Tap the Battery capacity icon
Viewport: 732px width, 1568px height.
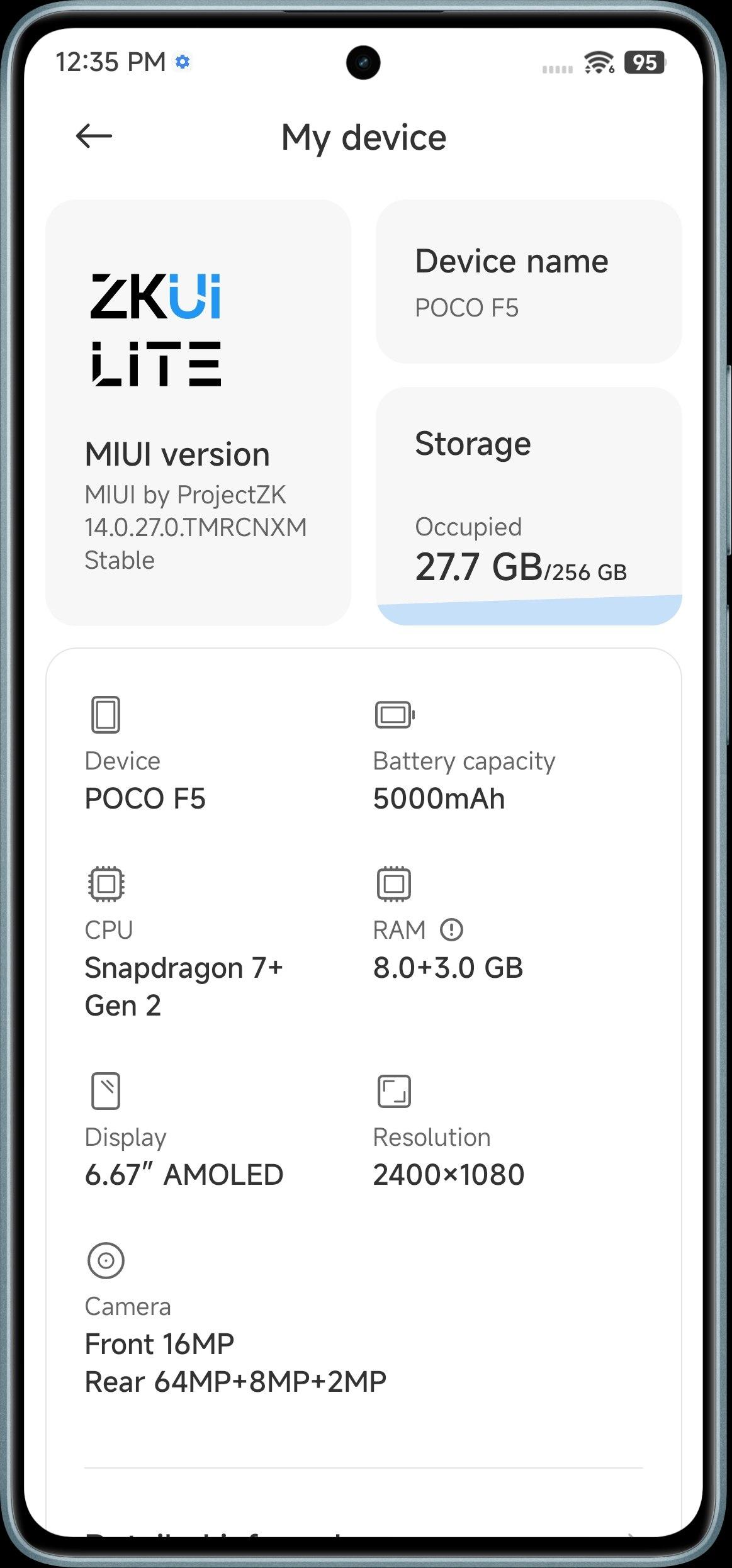coord(395,715)
